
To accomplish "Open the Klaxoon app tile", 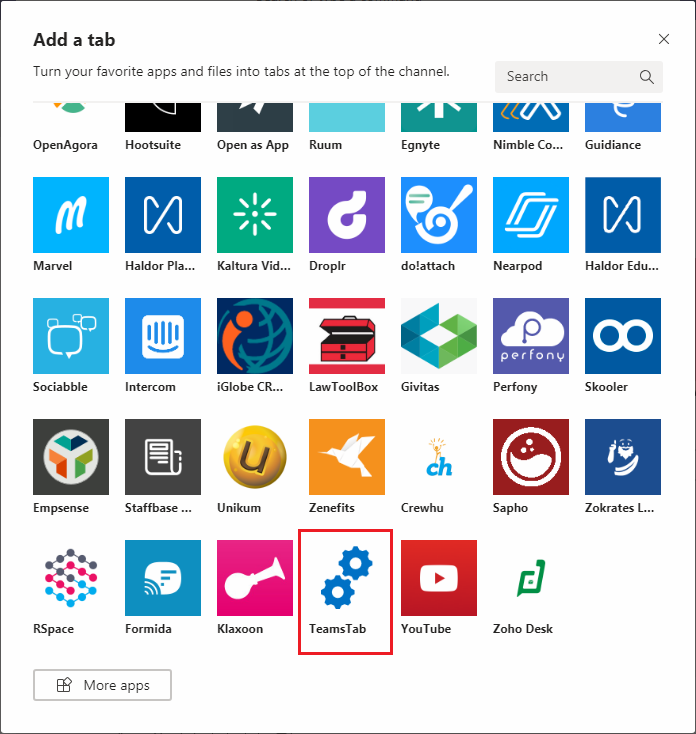I will click(x=255, y=578).
